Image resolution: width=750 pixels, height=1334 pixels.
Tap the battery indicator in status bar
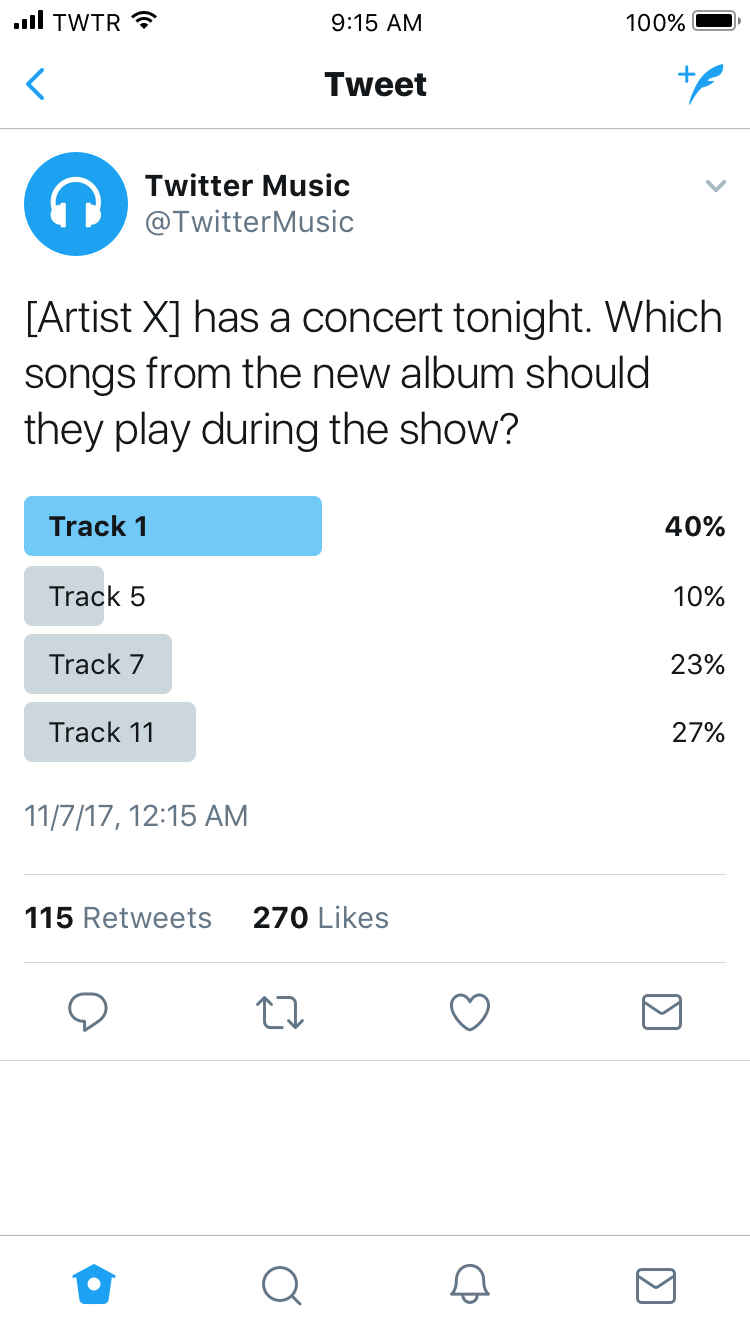coord(714,21)
